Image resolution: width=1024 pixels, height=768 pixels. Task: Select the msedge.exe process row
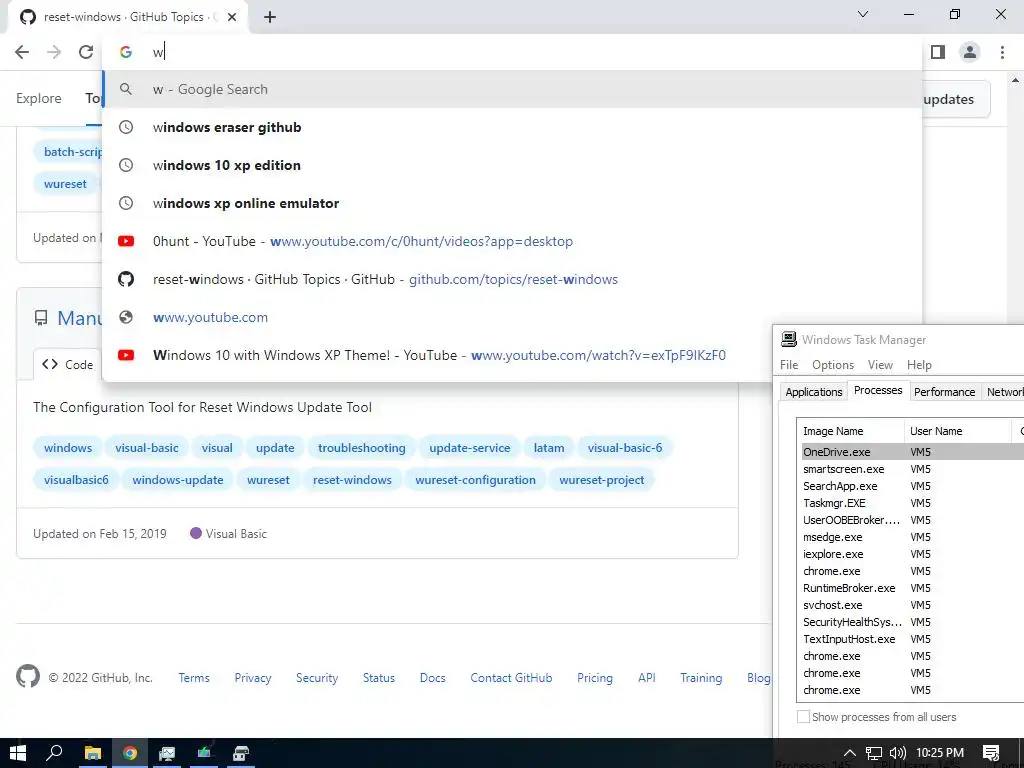(x=910, y=537)
